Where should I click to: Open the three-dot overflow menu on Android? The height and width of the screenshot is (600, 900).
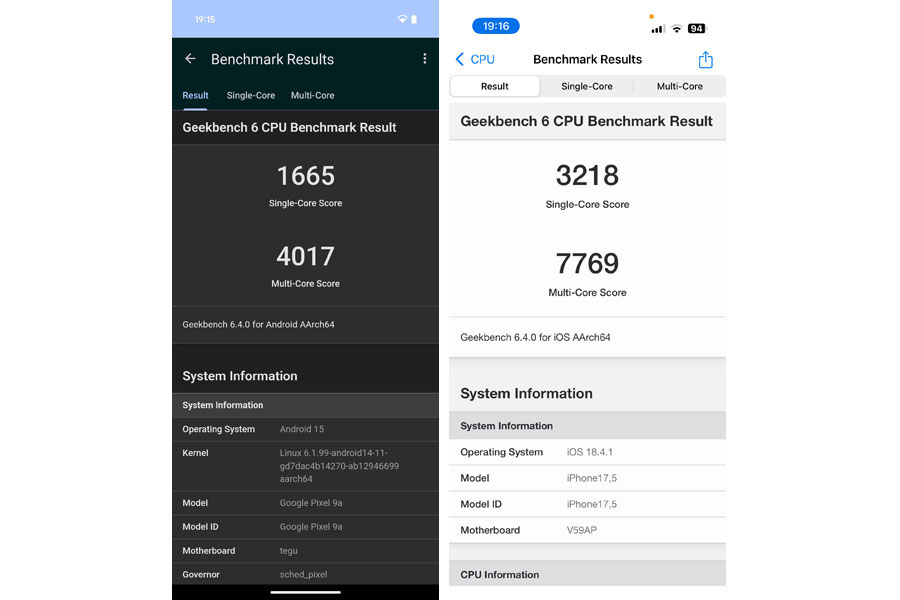click(425, 59)
